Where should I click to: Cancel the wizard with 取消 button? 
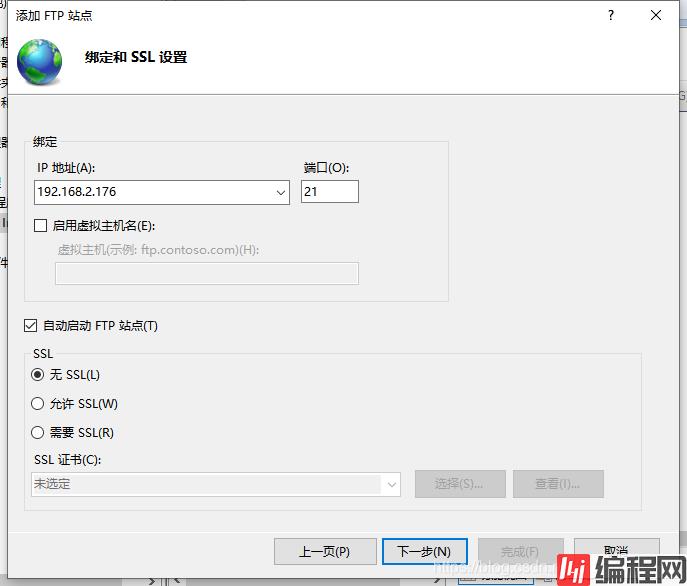[616, 551]
